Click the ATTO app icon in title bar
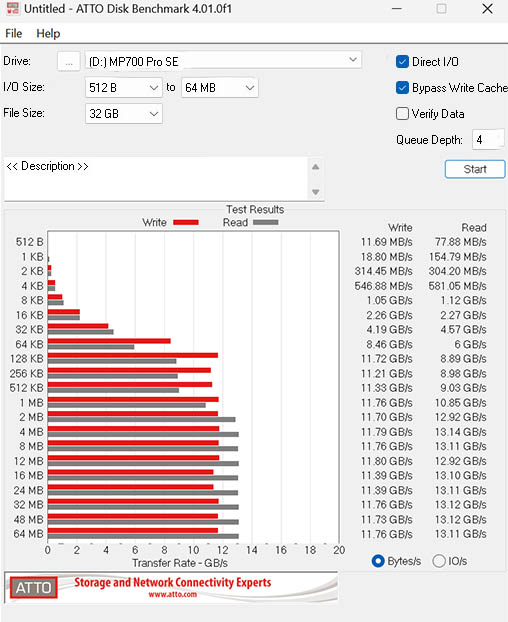508x622 pixels. point(12,8)
